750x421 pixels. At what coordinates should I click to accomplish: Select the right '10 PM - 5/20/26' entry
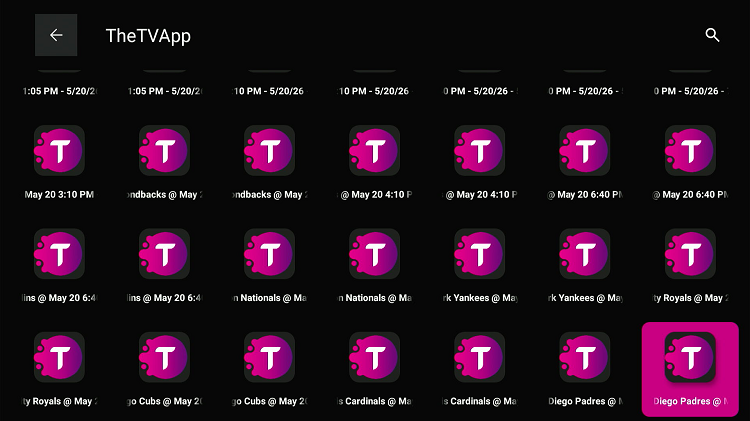click(375, 89)
